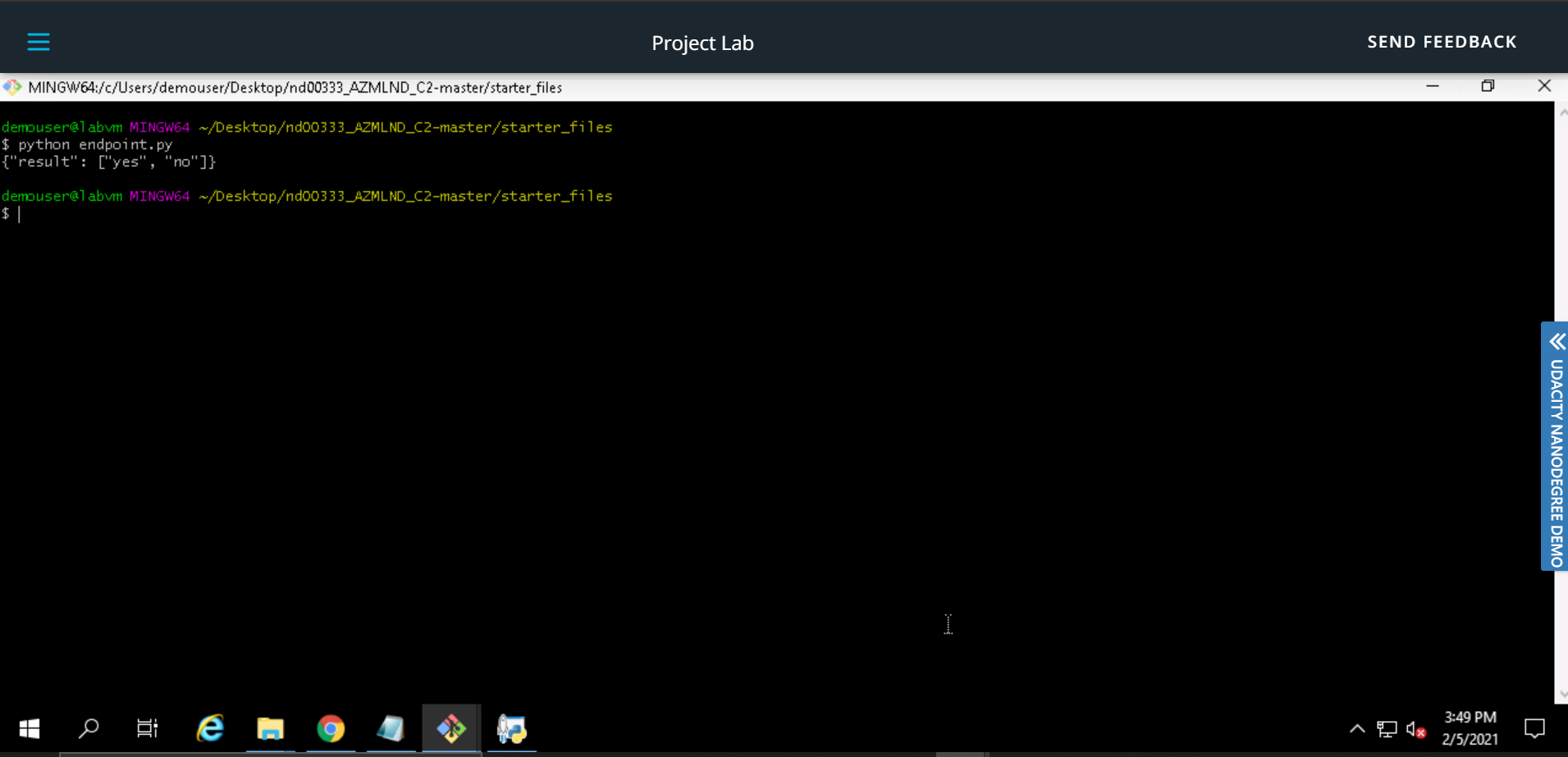This screenshot has width=1568, height=757.
Task: Click the terminal vertical scrollbar
Action: 1561,402
